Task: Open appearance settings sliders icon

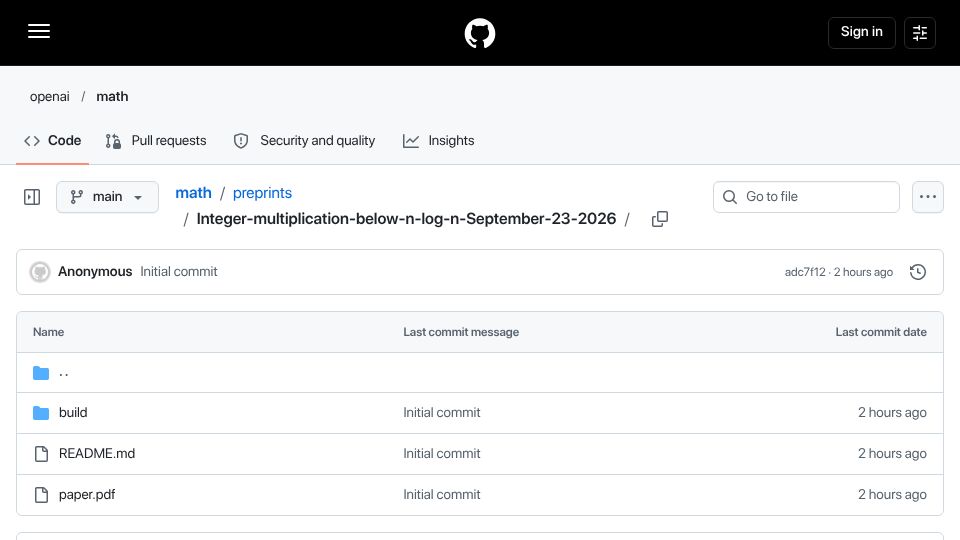Action: click(920, 32)
